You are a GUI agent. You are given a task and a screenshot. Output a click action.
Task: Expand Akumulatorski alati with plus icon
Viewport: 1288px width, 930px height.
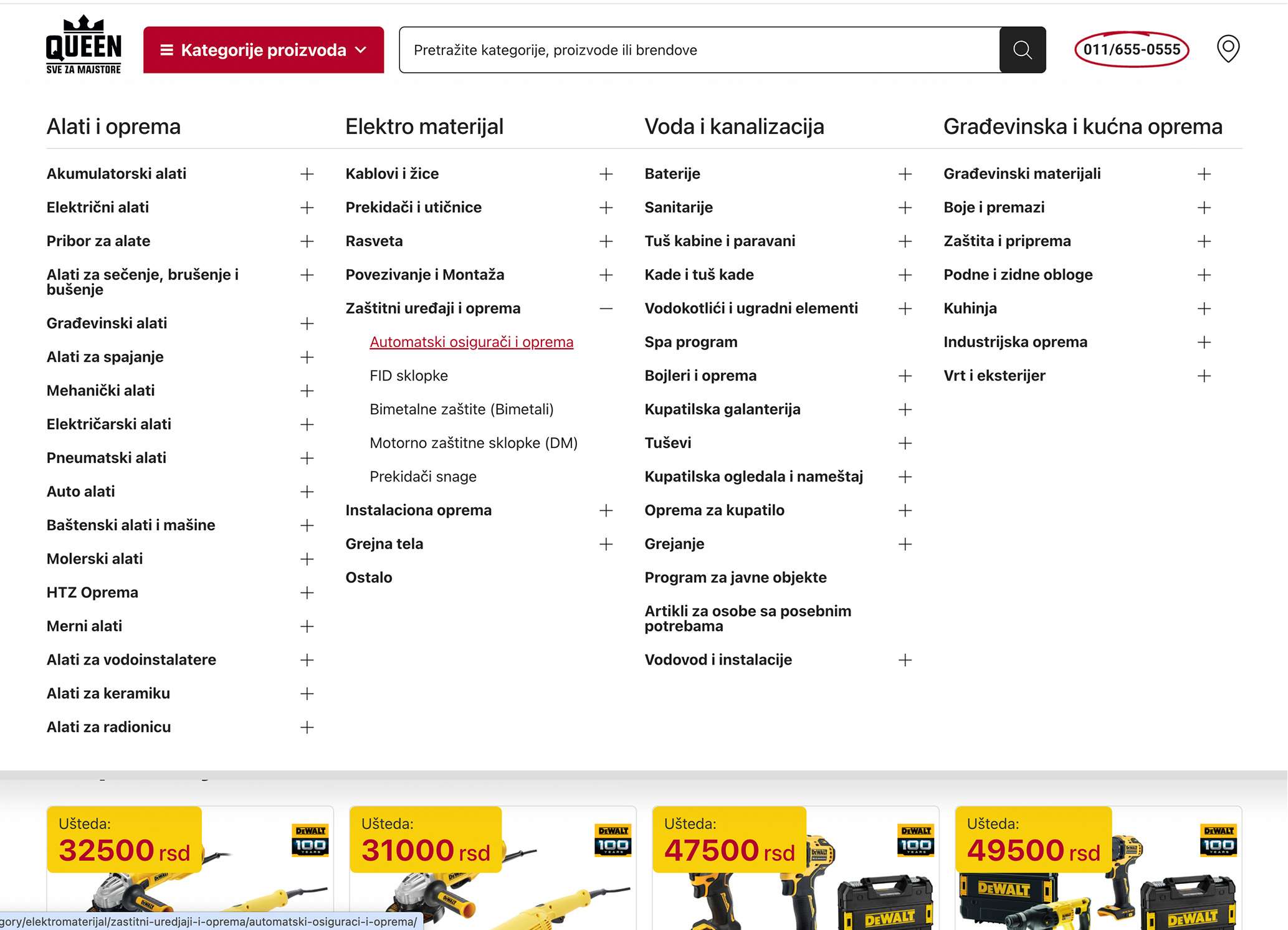[307, 174]
